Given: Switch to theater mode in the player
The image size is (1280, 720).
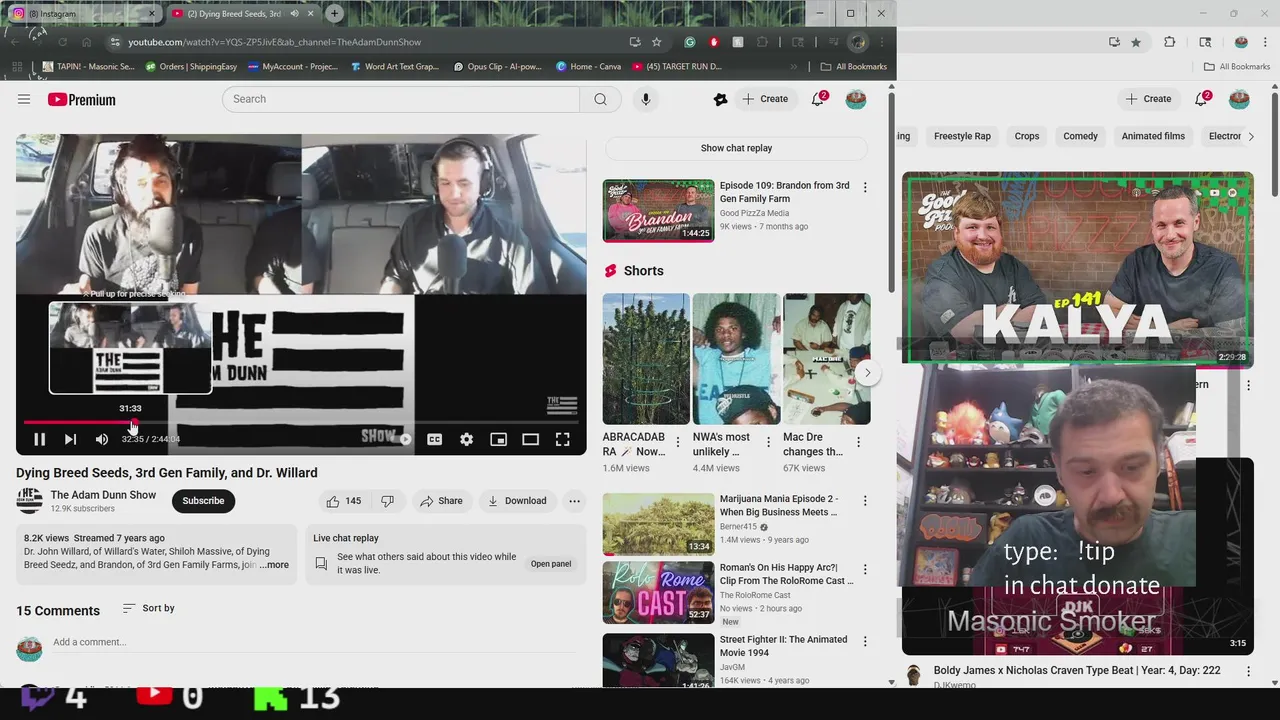Looking at the screenshot, I should pos(530,439).
